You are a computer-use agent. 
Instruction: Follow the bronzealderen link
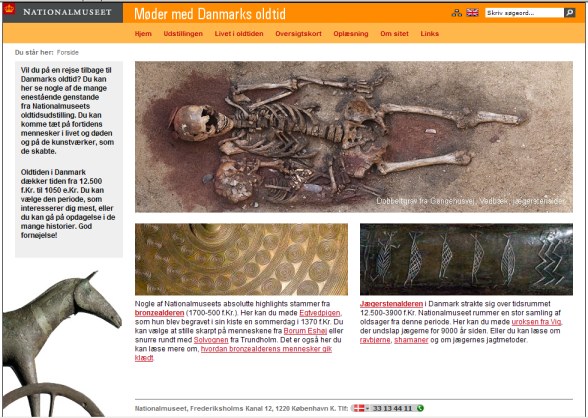tap(159, 313)
